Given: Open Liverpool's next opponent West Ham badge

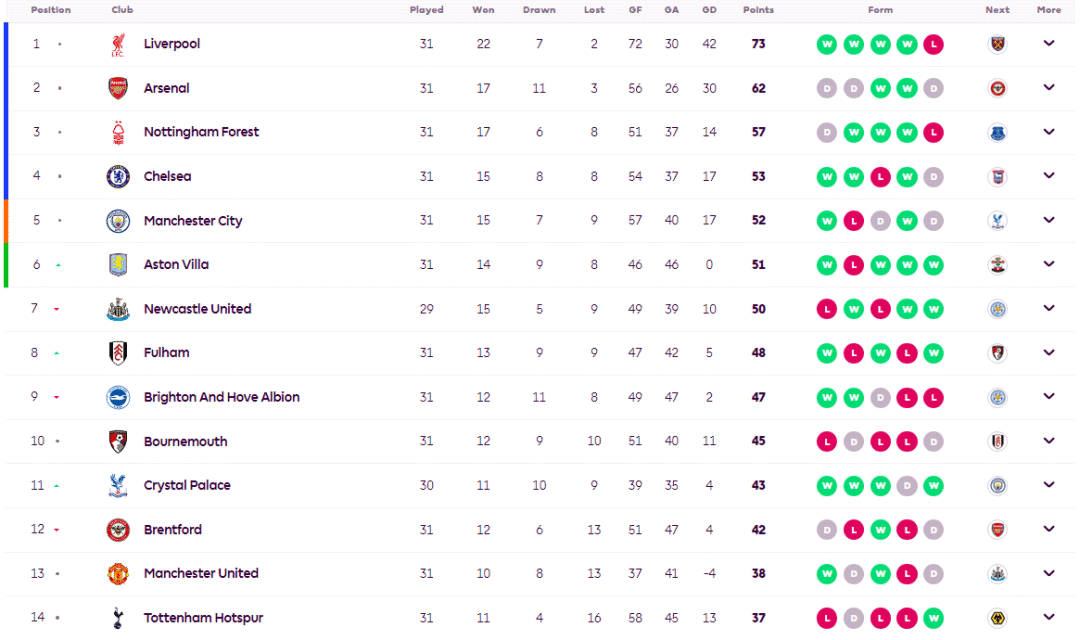Looking at the screenshot, I should pos(997,44).
